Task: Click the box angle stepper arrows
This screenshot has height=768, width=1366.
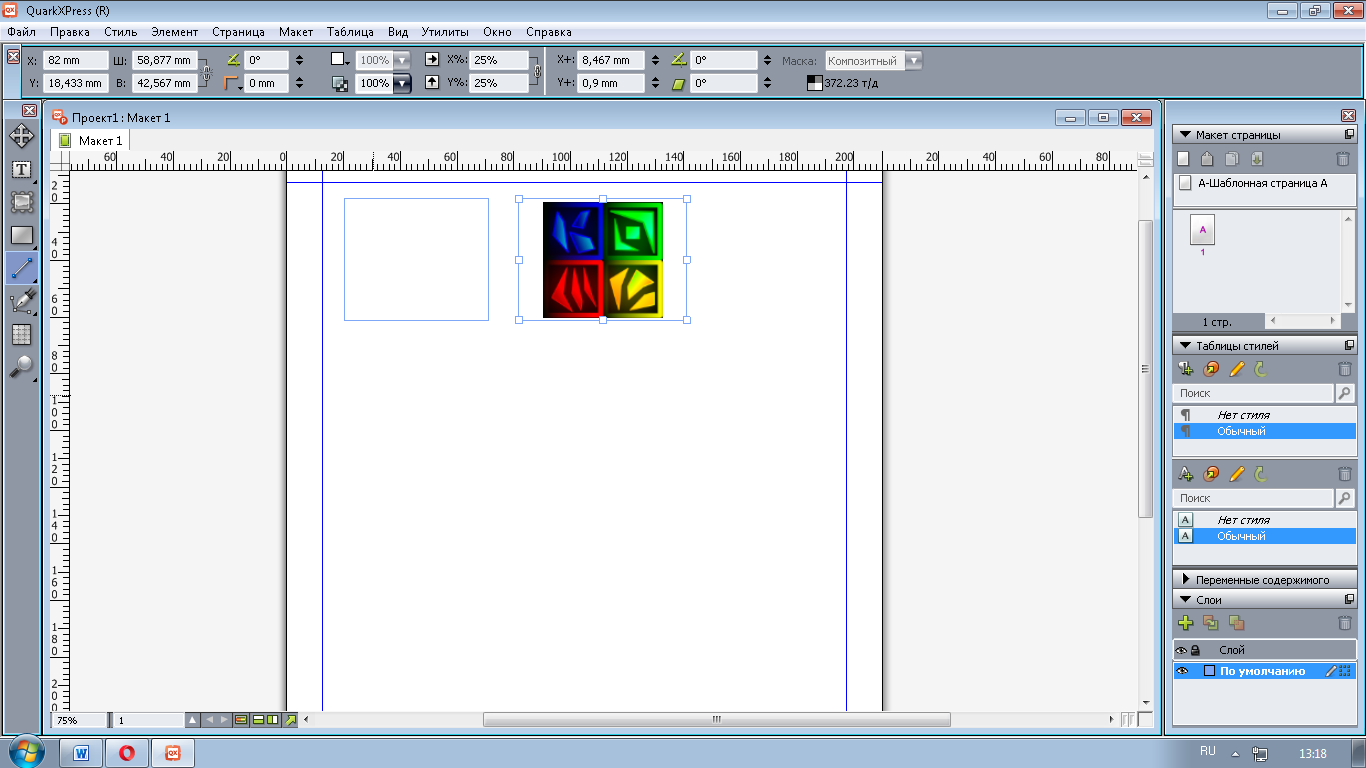Action: (x=300, y=60)
